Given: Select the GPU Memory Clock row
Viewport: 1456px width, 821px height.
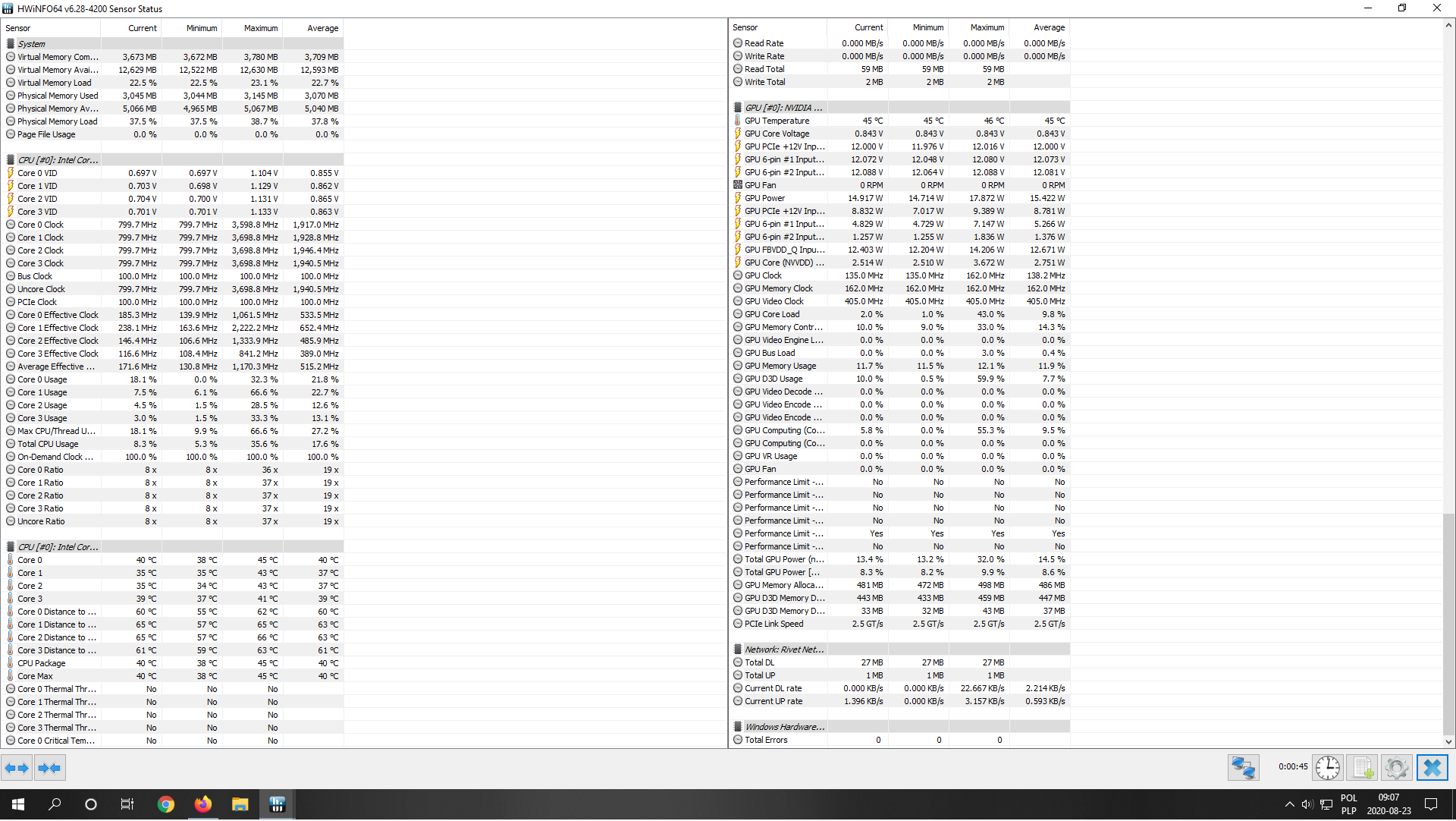Looking at the screenshot, I should click(900, 288).
